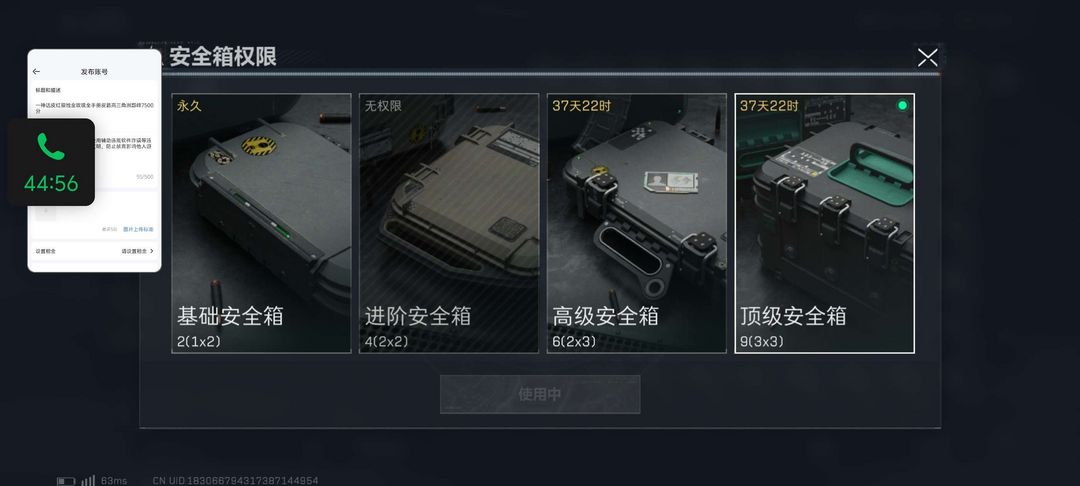Select the locked 进阶安全箱 card
Image resolution: width=1080 pixels, height=486 pixels.
click(448, 223)
